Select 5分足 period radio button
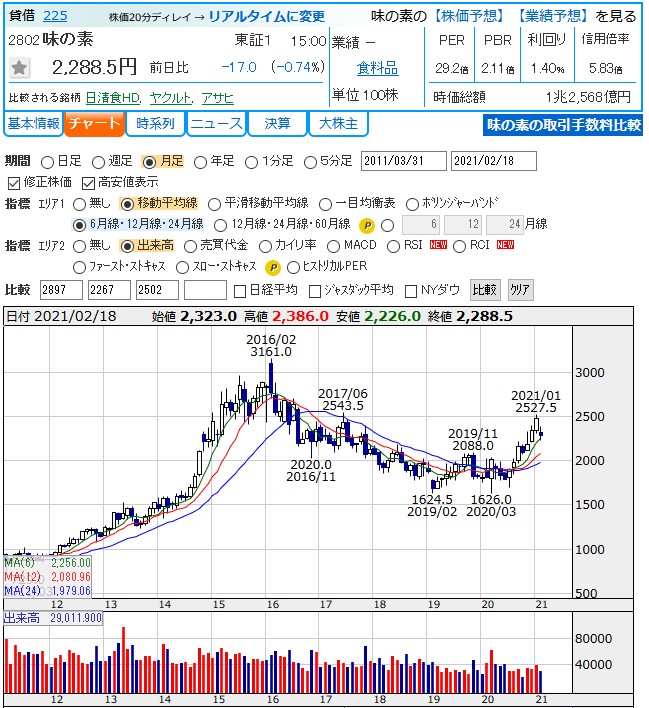The height and width of the screenshot is (708, 649). click(310, 162)
